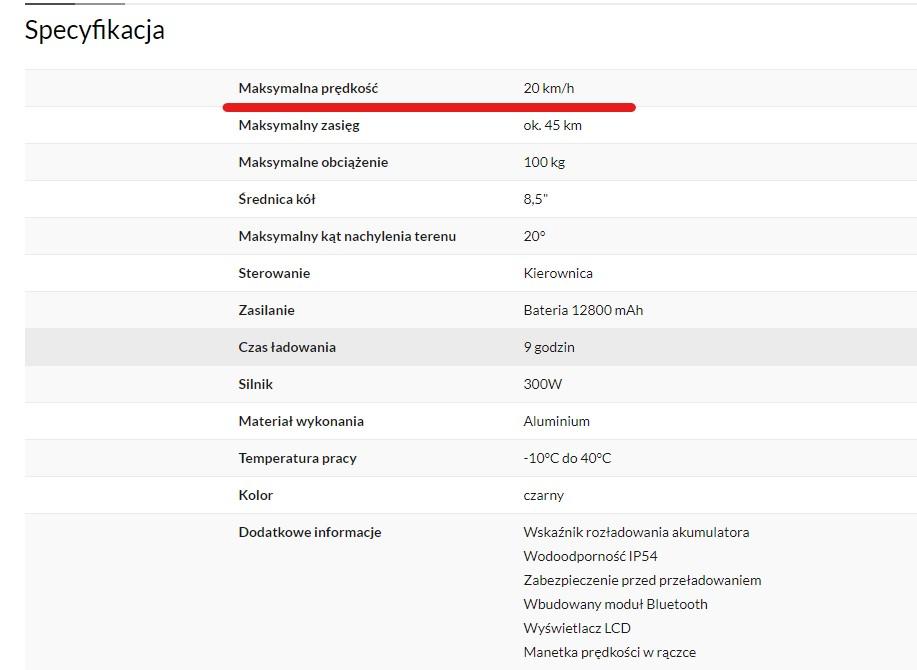Click the highlighted Czas ładowania row label
Image resolution: width=917 pixels, height=670 pixels.
287,347
